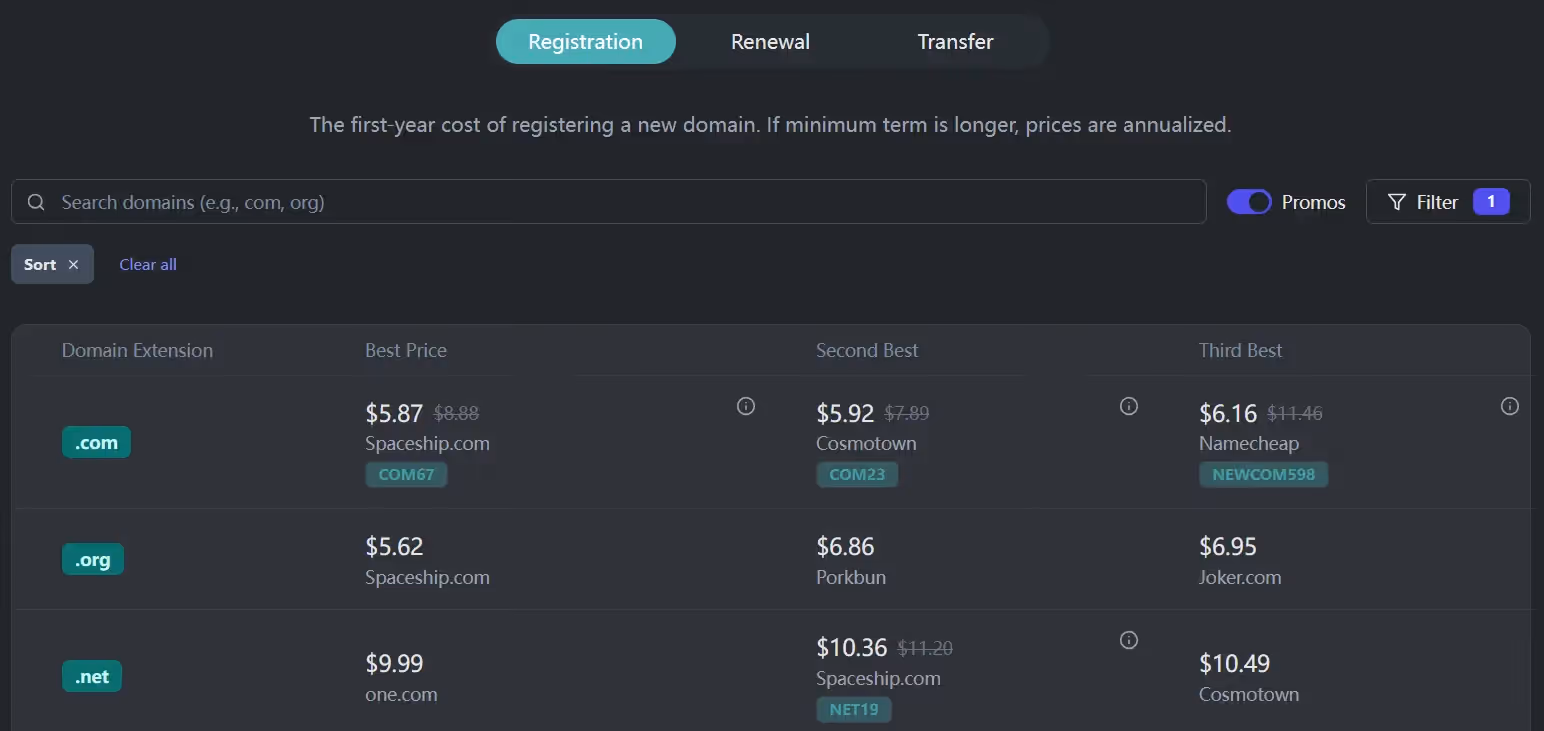The width and height of the screenshot is (1544, 731).
Task: Switch to the Renewal tab
Action: (770, 42)
